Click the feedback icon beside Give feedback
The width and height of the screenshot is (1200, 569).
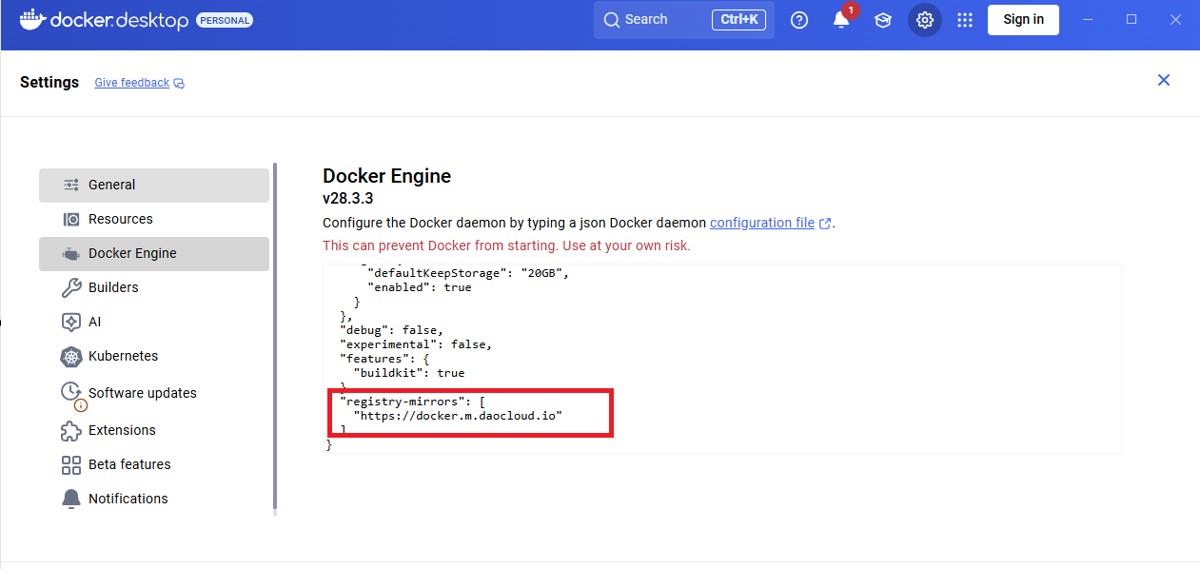179,84
